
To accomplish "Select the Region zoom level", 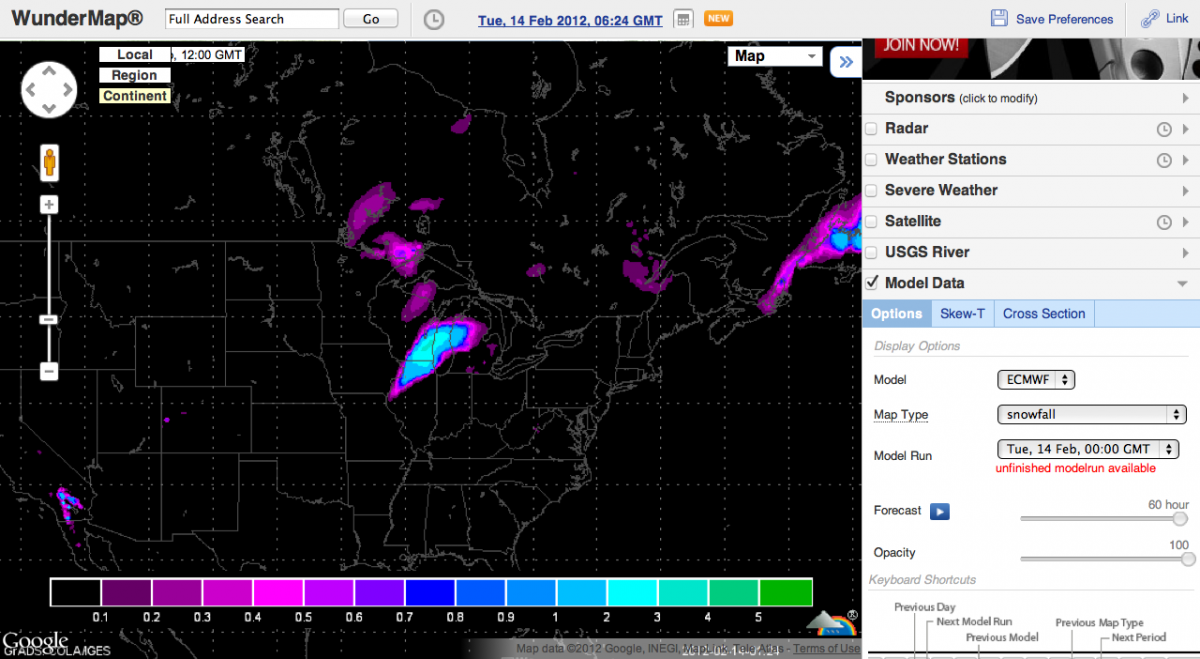I will point(135,75).
